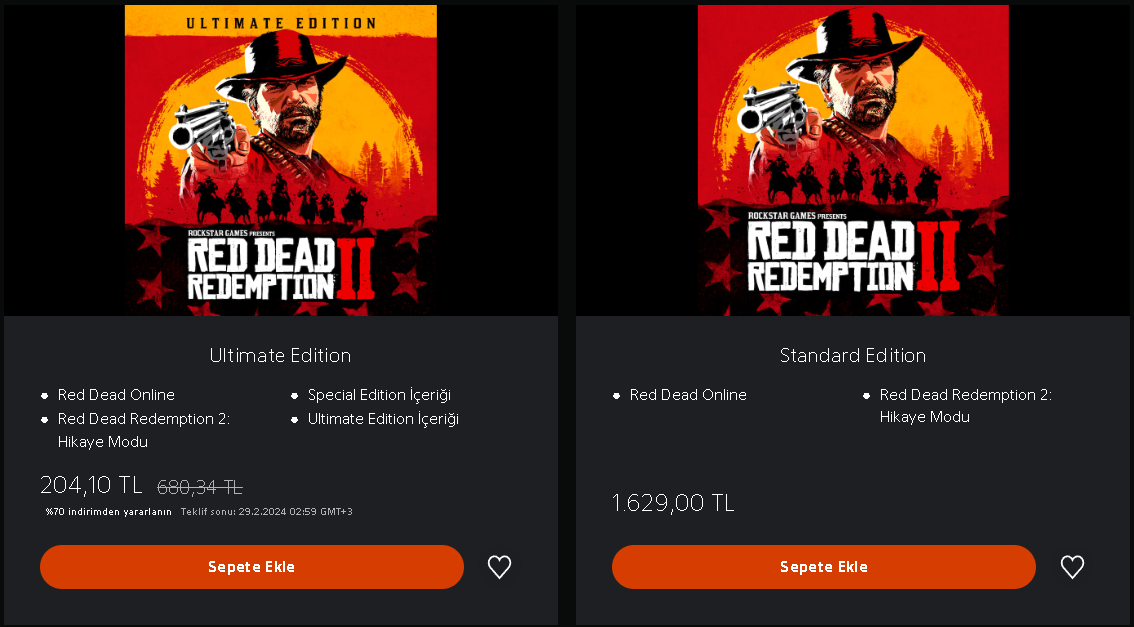Click Hikaye Modu item under Standard Edition
Screen dimensions: 1134x627
pos(965,406)
